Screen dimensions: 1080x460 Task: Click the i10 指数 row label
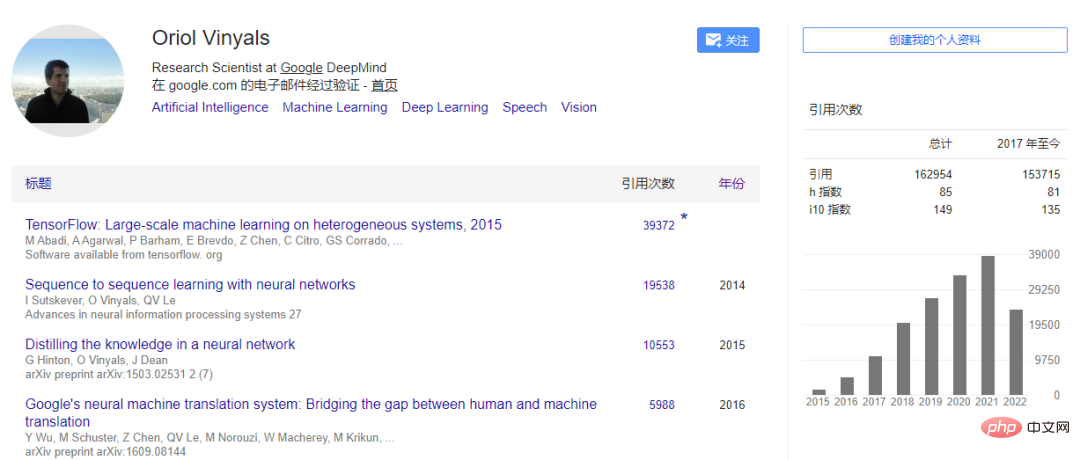pos(829,210)
